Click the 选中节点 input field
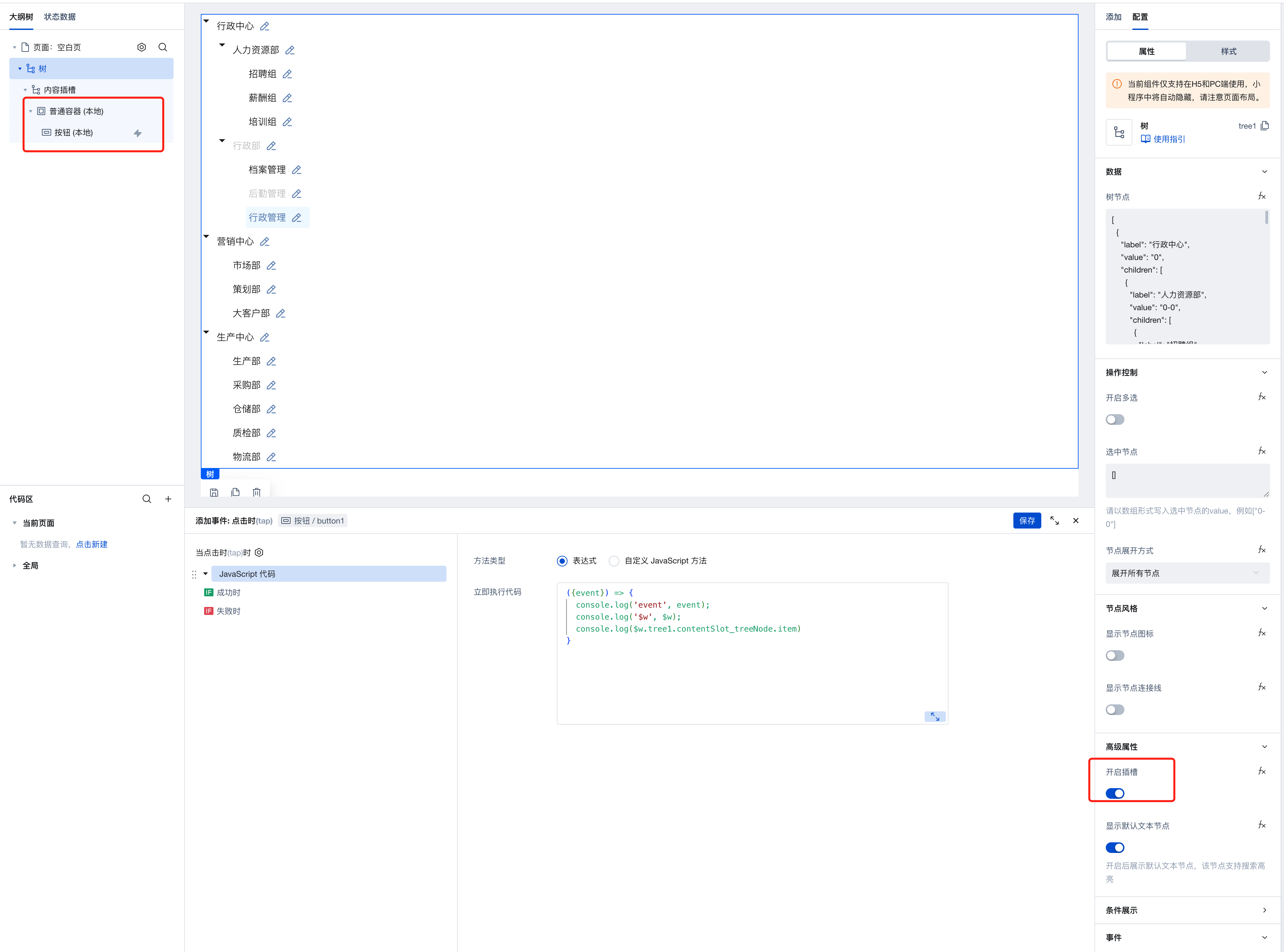Screen dimensions: 1284x952 coord(1187,481)
